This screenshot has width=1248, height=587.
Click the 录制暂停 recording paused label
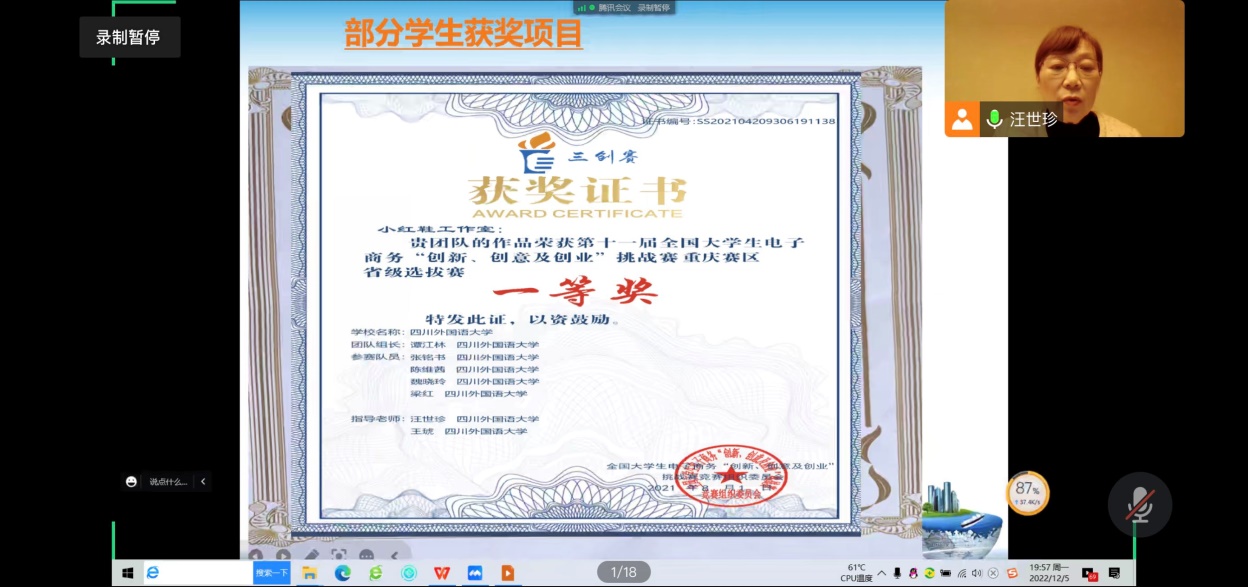point(129,38)
